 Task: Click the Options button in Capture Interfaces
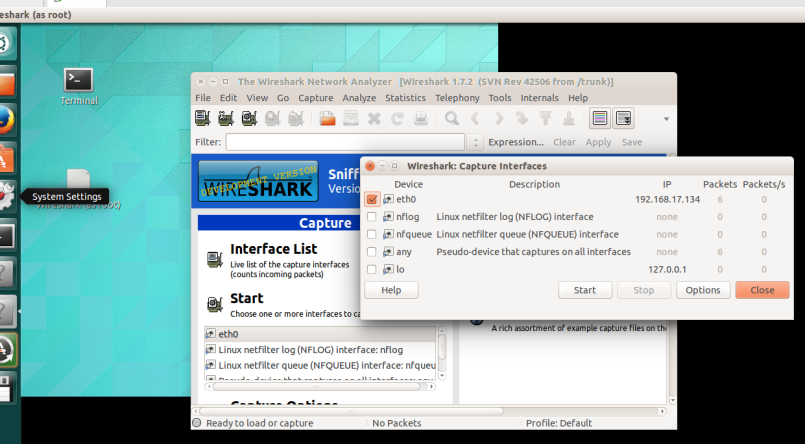click(x=703, y=290)
